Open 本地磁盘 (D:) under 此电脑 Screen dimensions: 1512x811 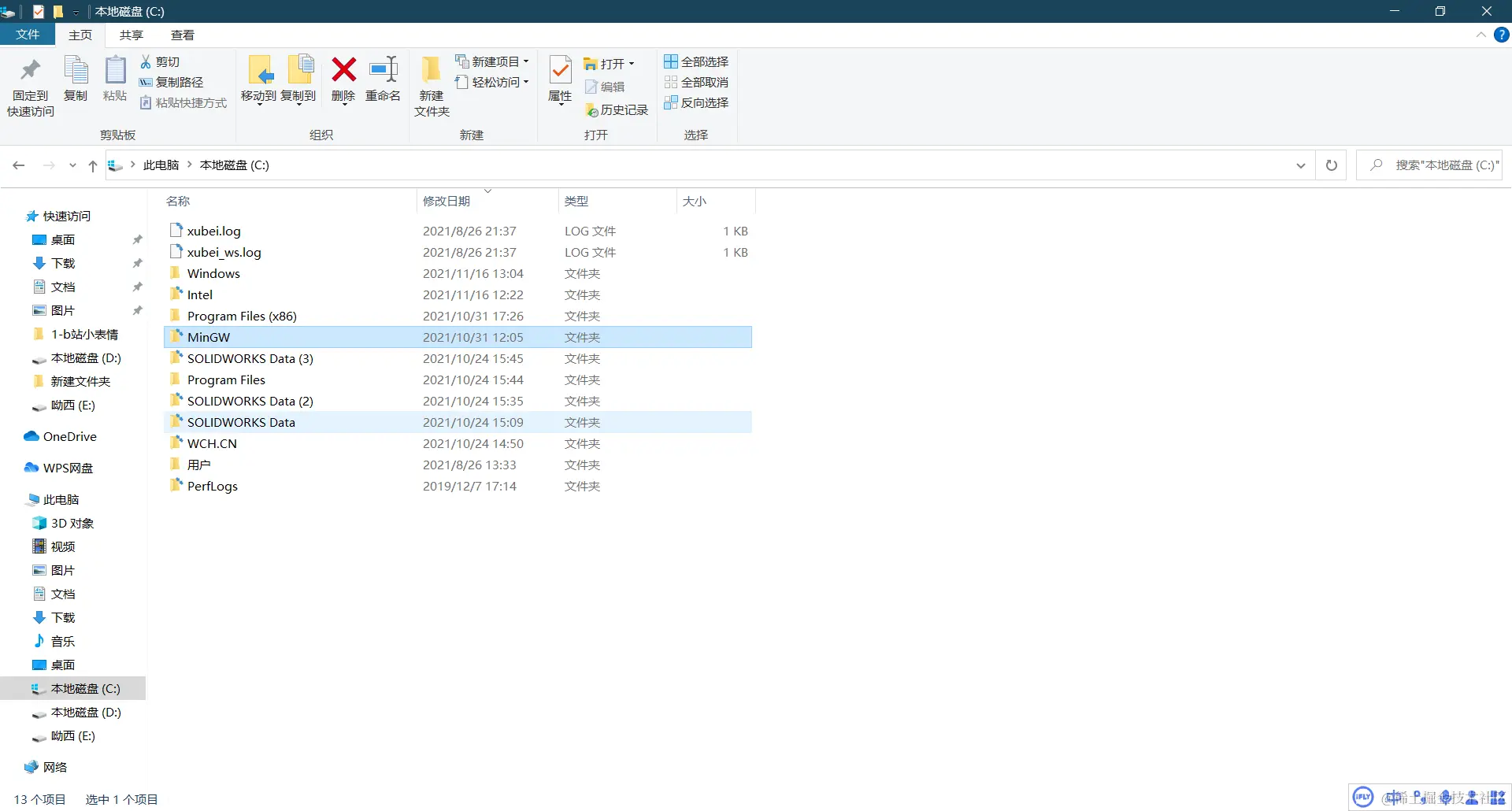pos(76,712)
